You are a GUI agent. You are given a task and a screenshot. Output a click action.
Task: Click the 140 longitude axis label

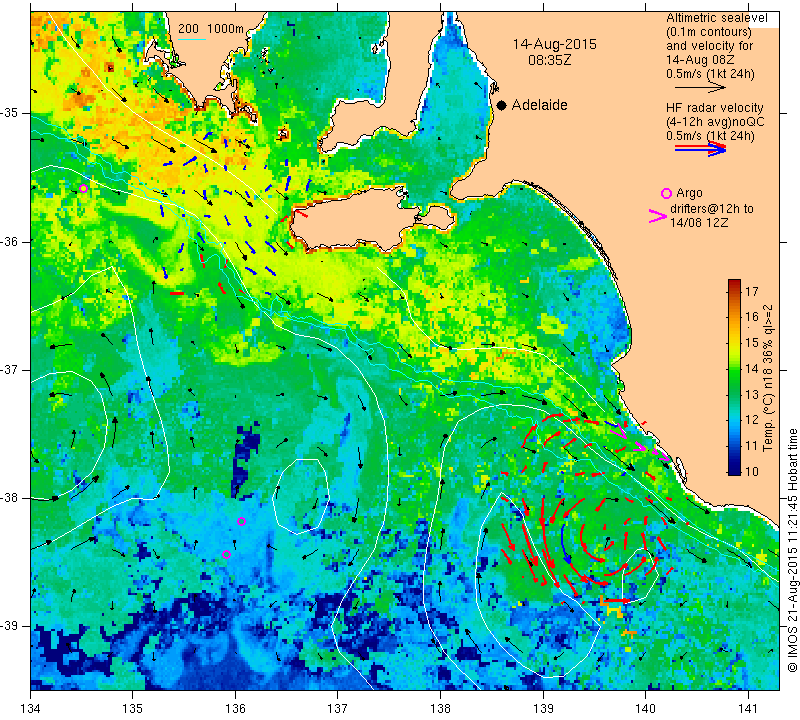coord(645,709)
